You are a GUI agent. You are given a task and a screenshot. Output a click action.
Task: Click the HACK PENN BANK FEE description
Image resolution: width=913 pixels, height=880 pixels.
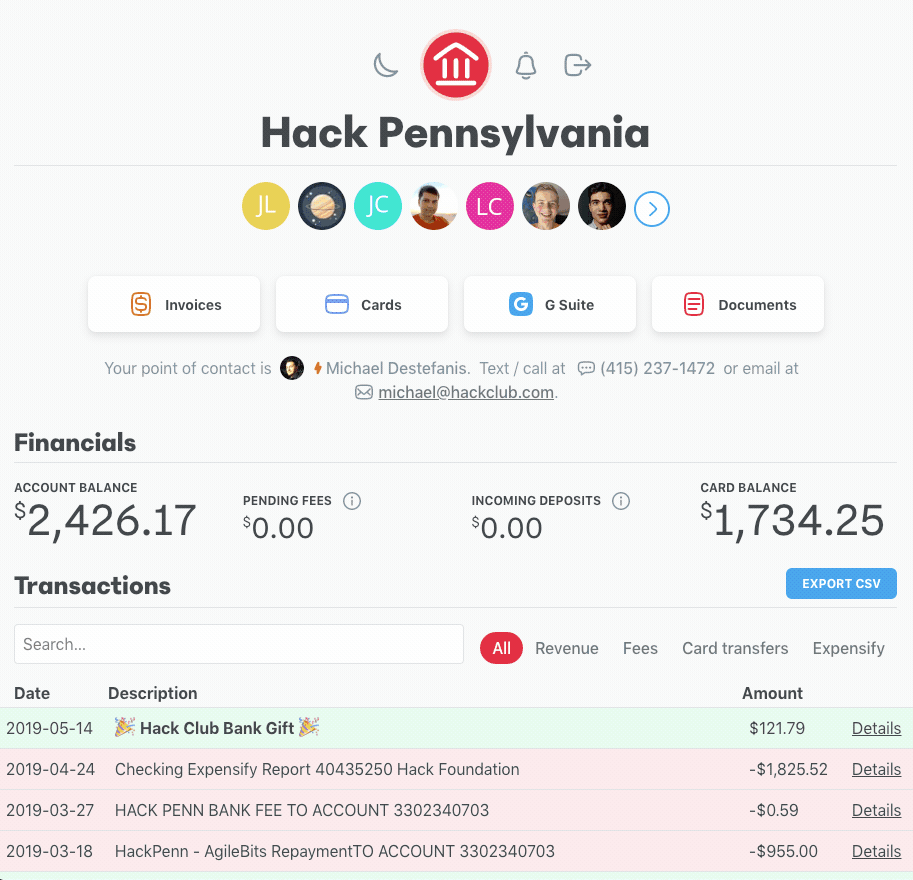pyautogui.click(x=302, y=810)
